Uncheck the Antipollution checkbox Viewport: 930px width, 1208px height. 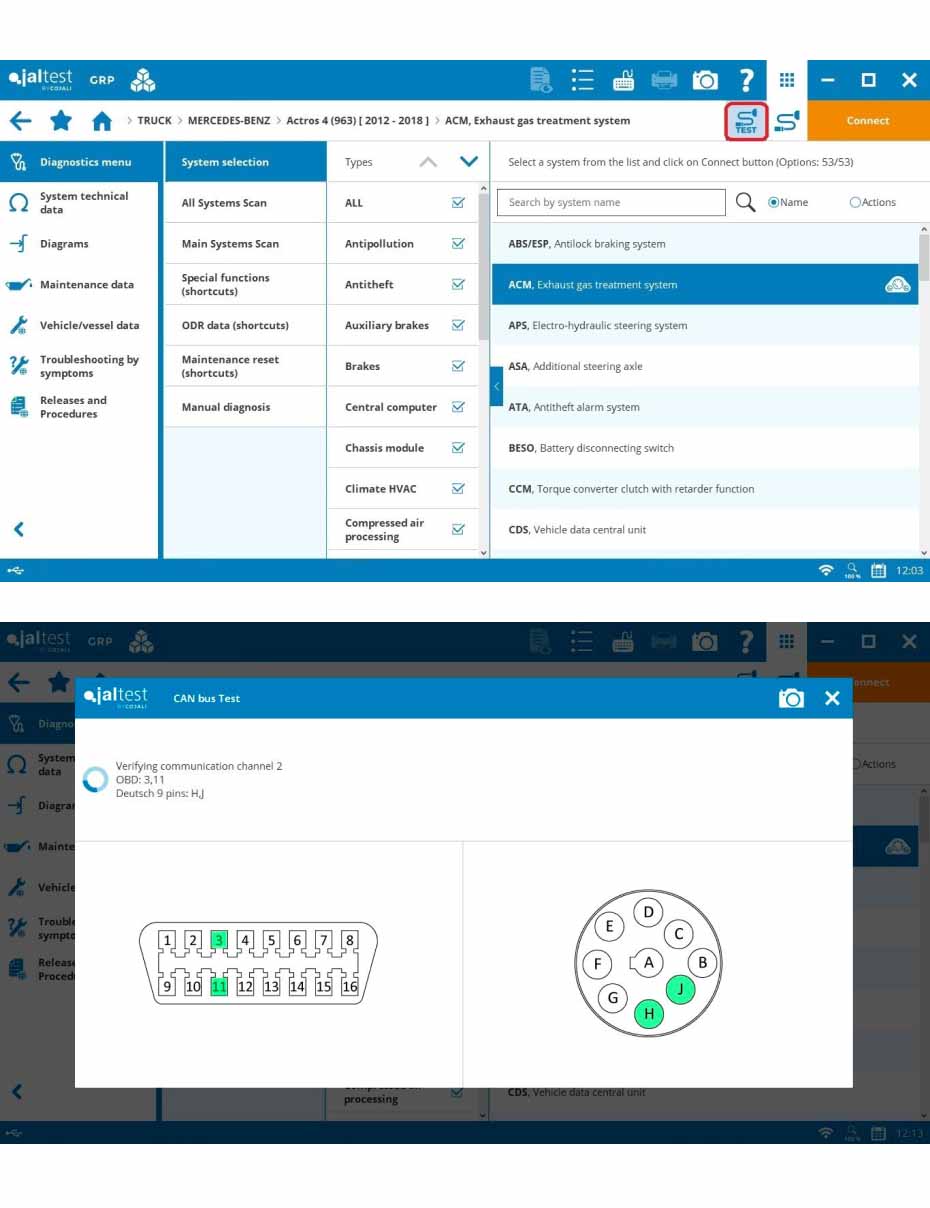pos(458,244)
